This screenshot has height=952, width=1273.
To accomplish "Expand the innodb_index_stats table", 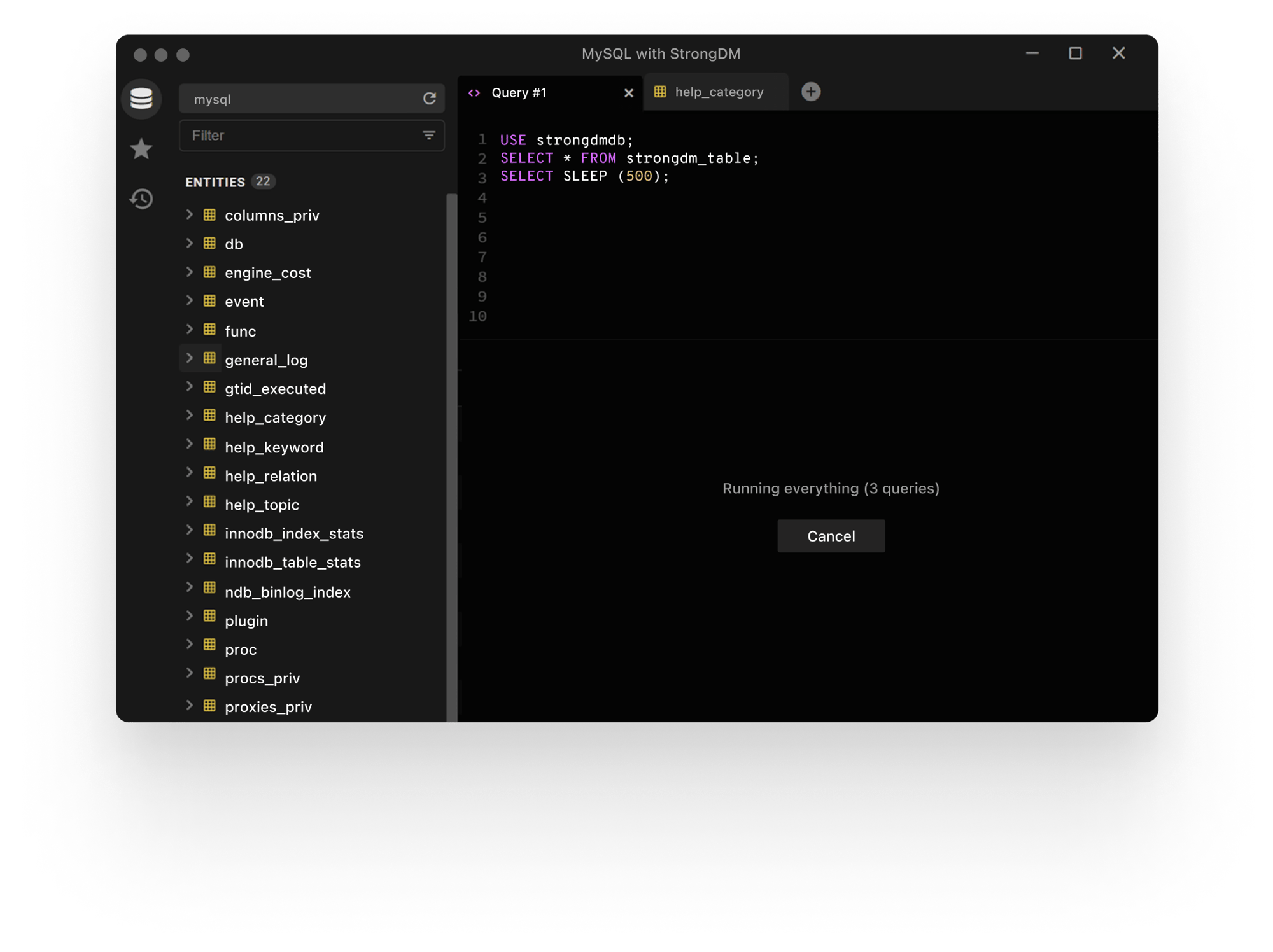I will click(189, 530).
